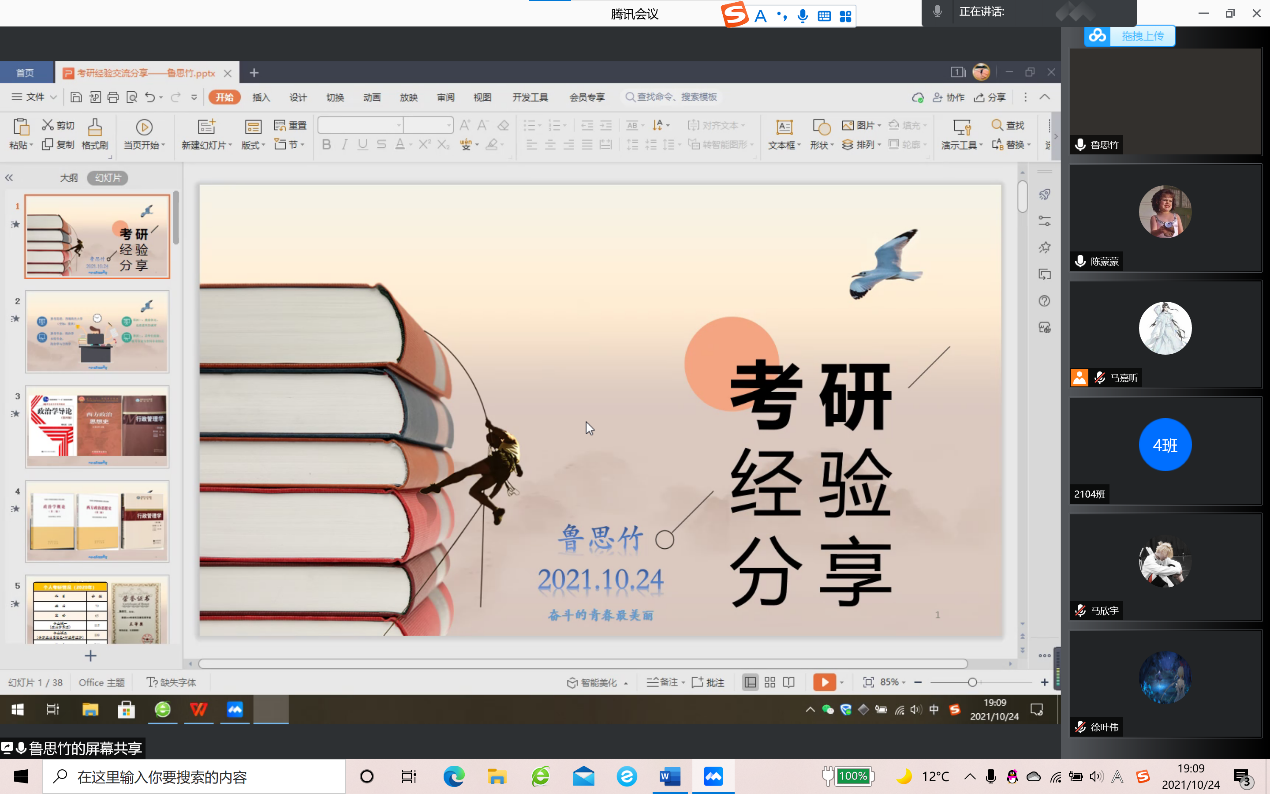Toggle the Notes (备注) pane
This screenshot has height=794, width=1270.
coord(662,682)
